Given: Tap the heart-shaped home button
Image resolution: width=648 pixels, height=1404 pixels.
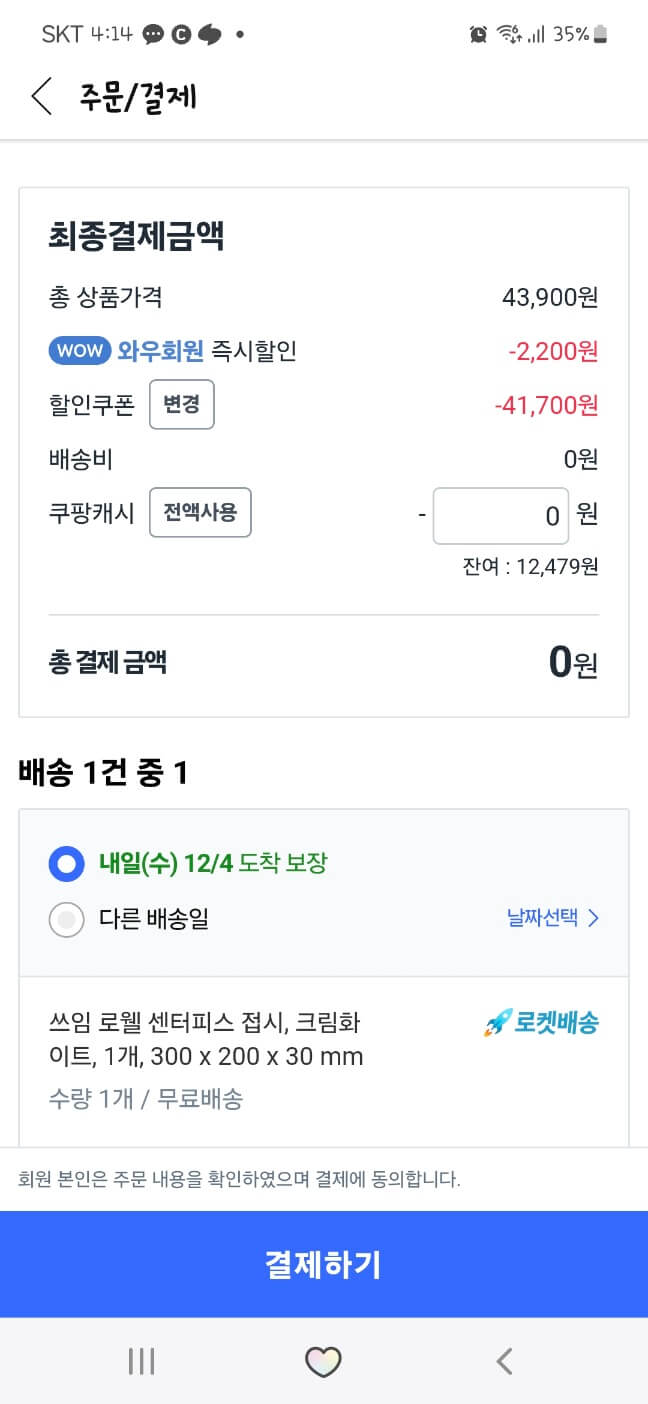Looking at the screenshot, I should click(x=322, y=1360).
